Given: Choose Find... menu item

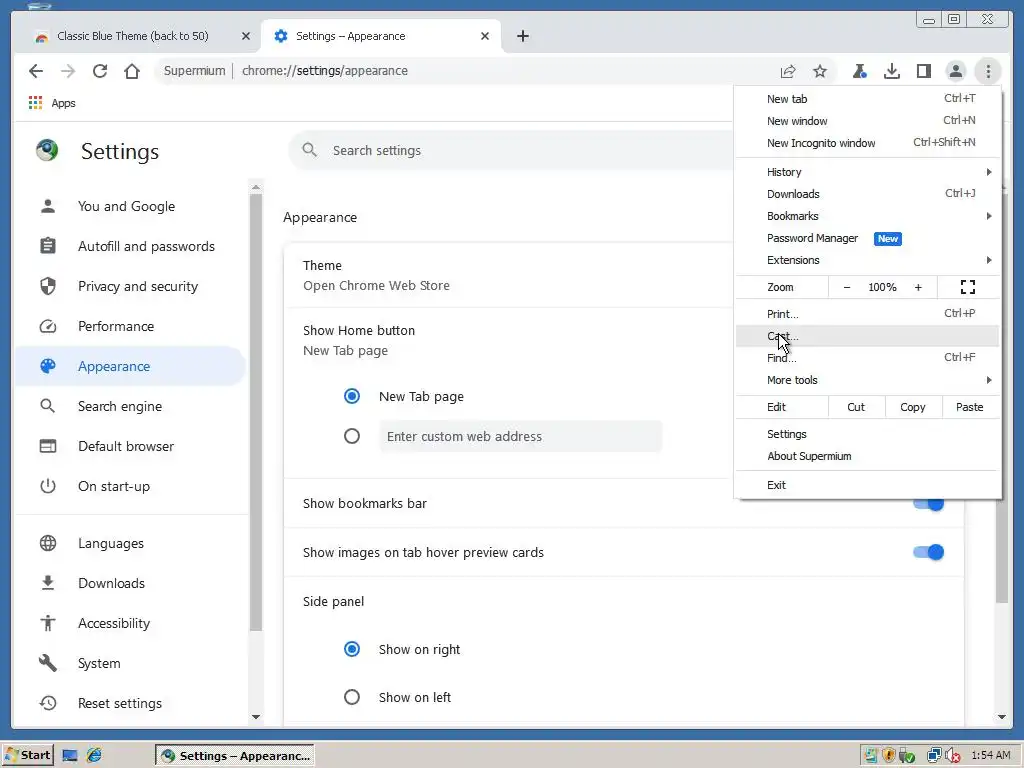Looking at the screenshot, I should pyautogui.click(x=867, y=358).
